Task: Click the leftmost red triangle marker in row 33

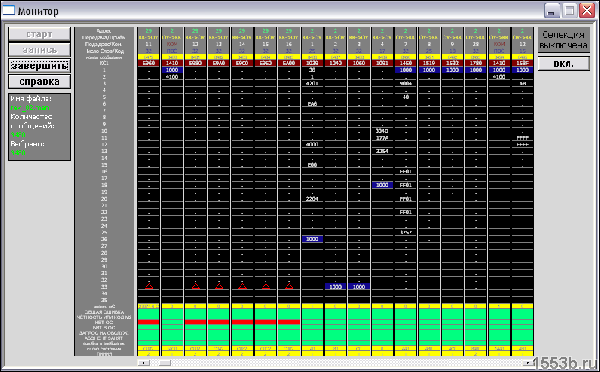Action: [x=149, y=286]
